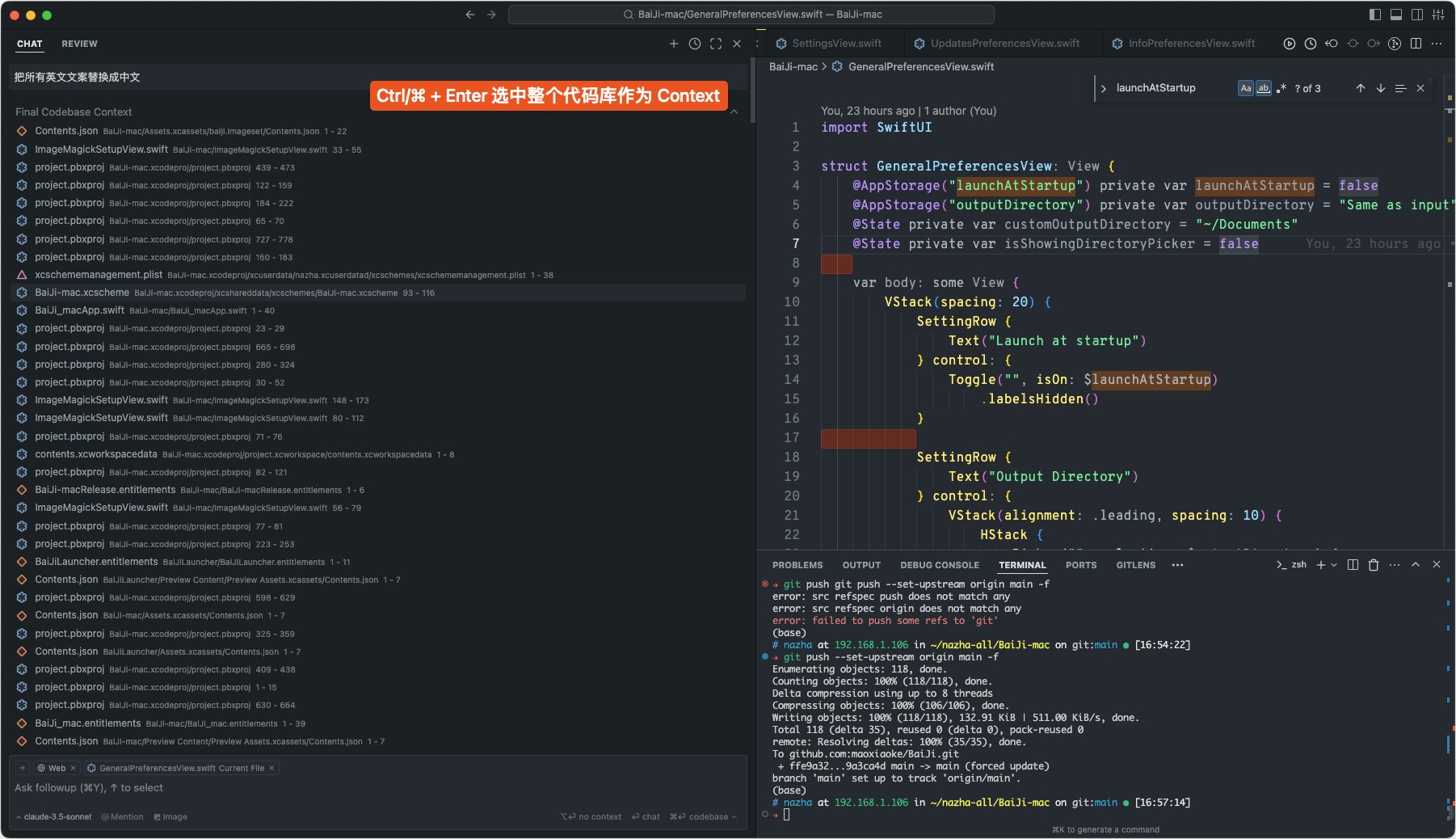Focus the Ask followup input field
This screenshot has height=839, width=1456.
click(377, 788)
